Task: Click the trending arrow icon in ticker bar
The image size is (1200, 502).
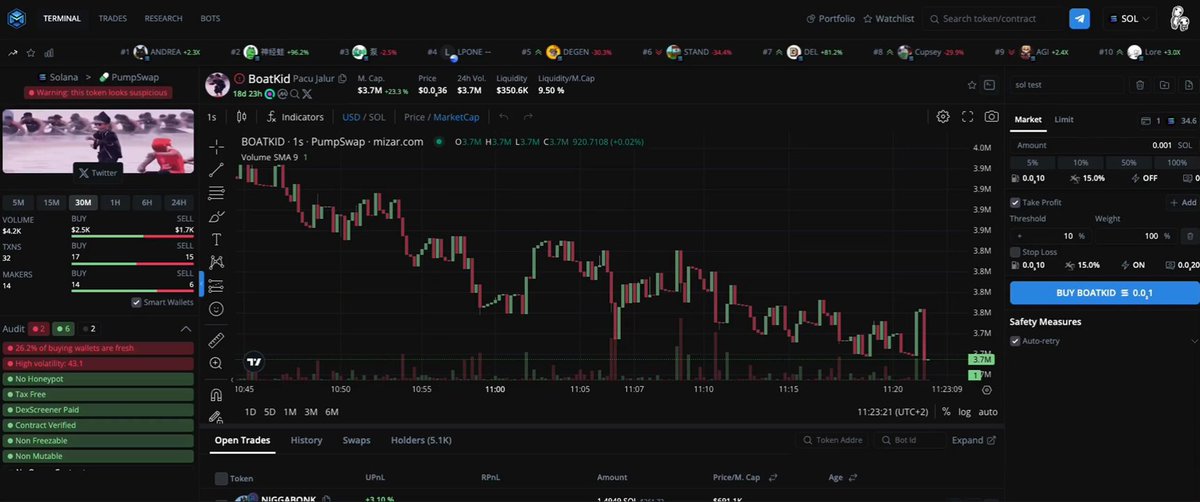Action: [14, 52]
